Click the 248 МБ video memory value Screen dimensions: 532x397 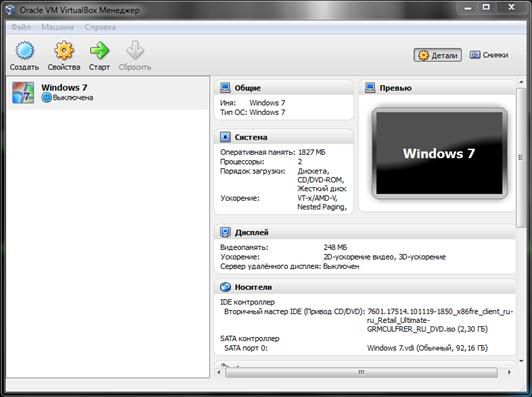point(335,247)
